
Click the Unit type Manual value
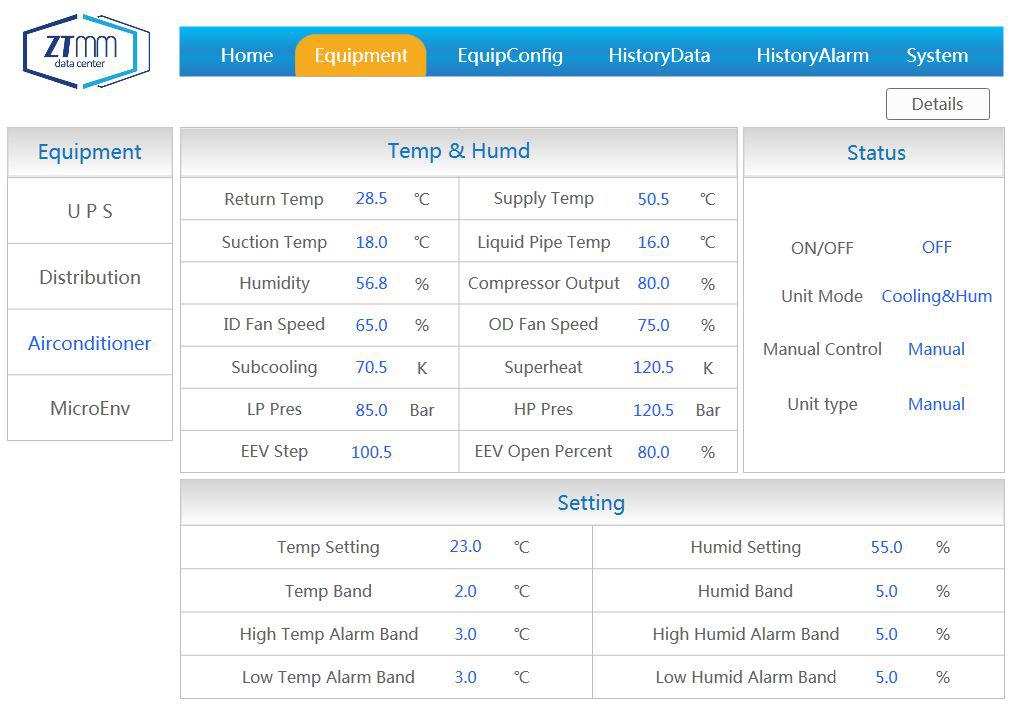936,404
